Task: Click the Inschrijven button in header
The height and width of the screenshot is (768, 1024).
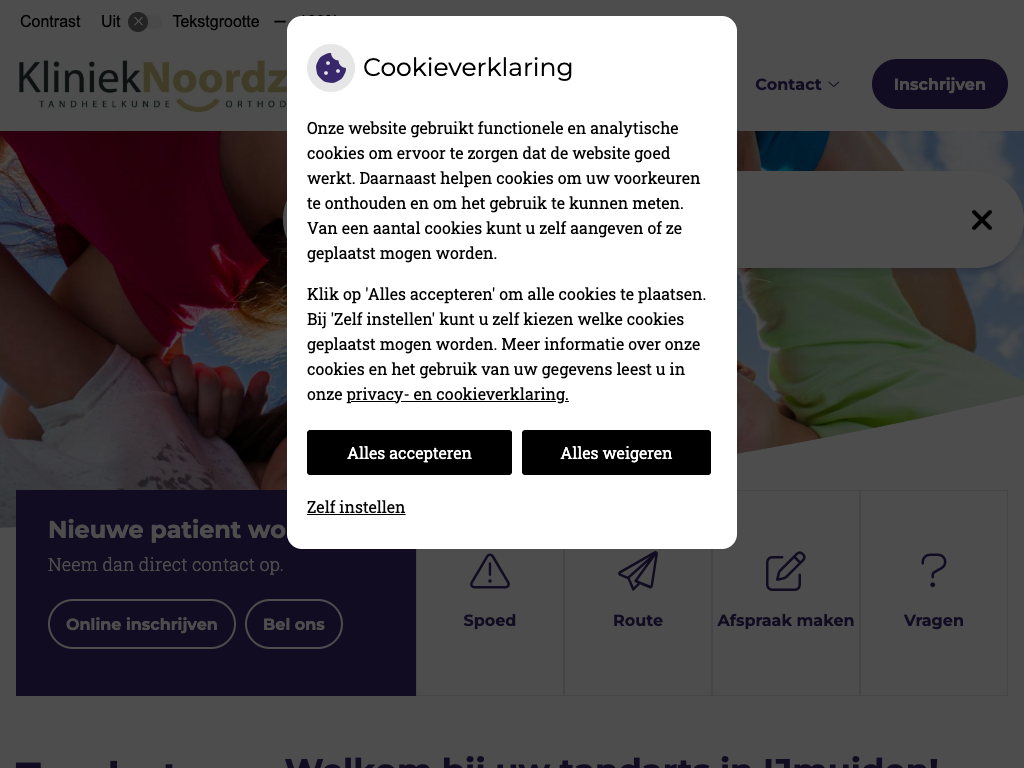Action: point(939,84)
